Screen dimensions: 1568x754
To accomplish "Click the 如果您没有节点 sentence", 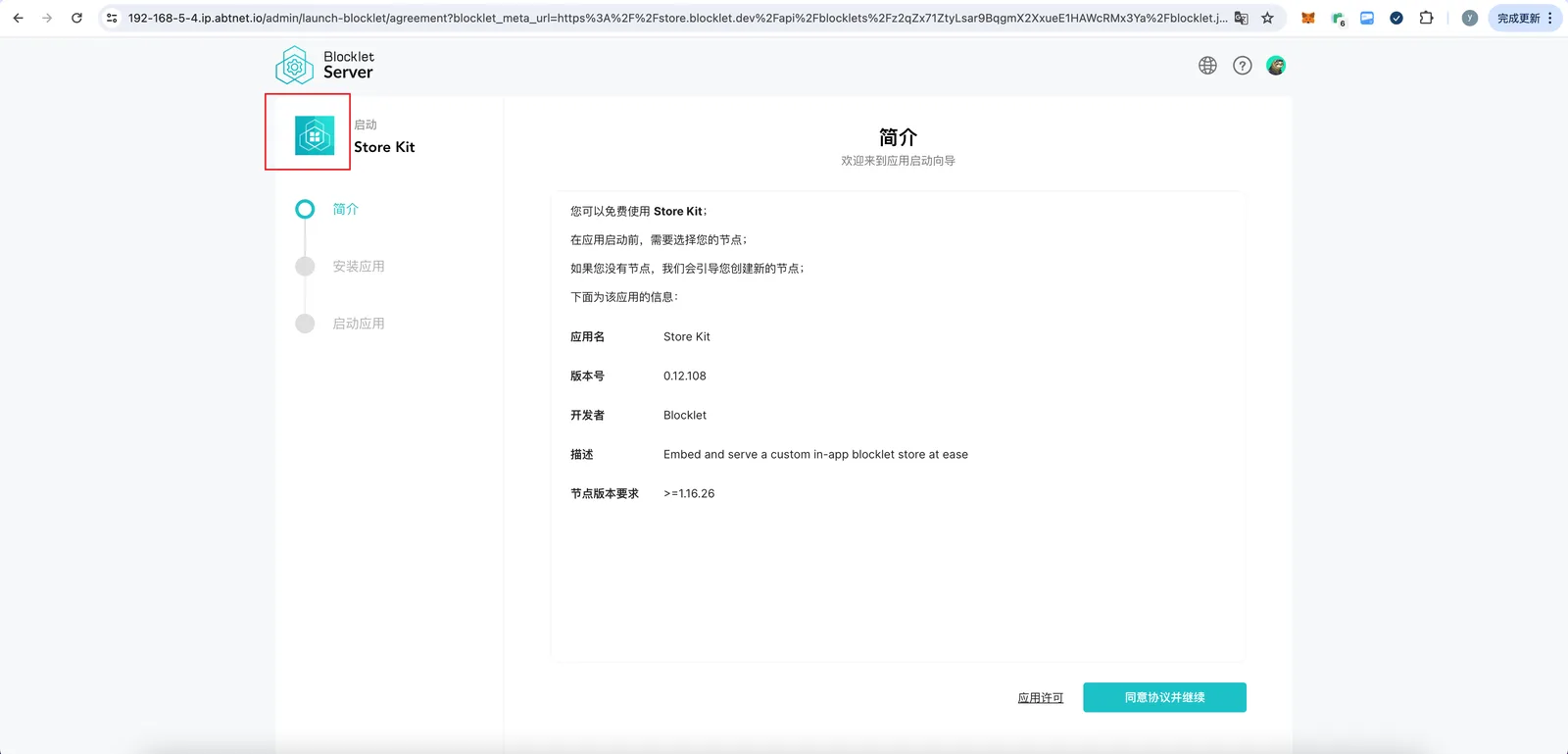I will 687,268.
